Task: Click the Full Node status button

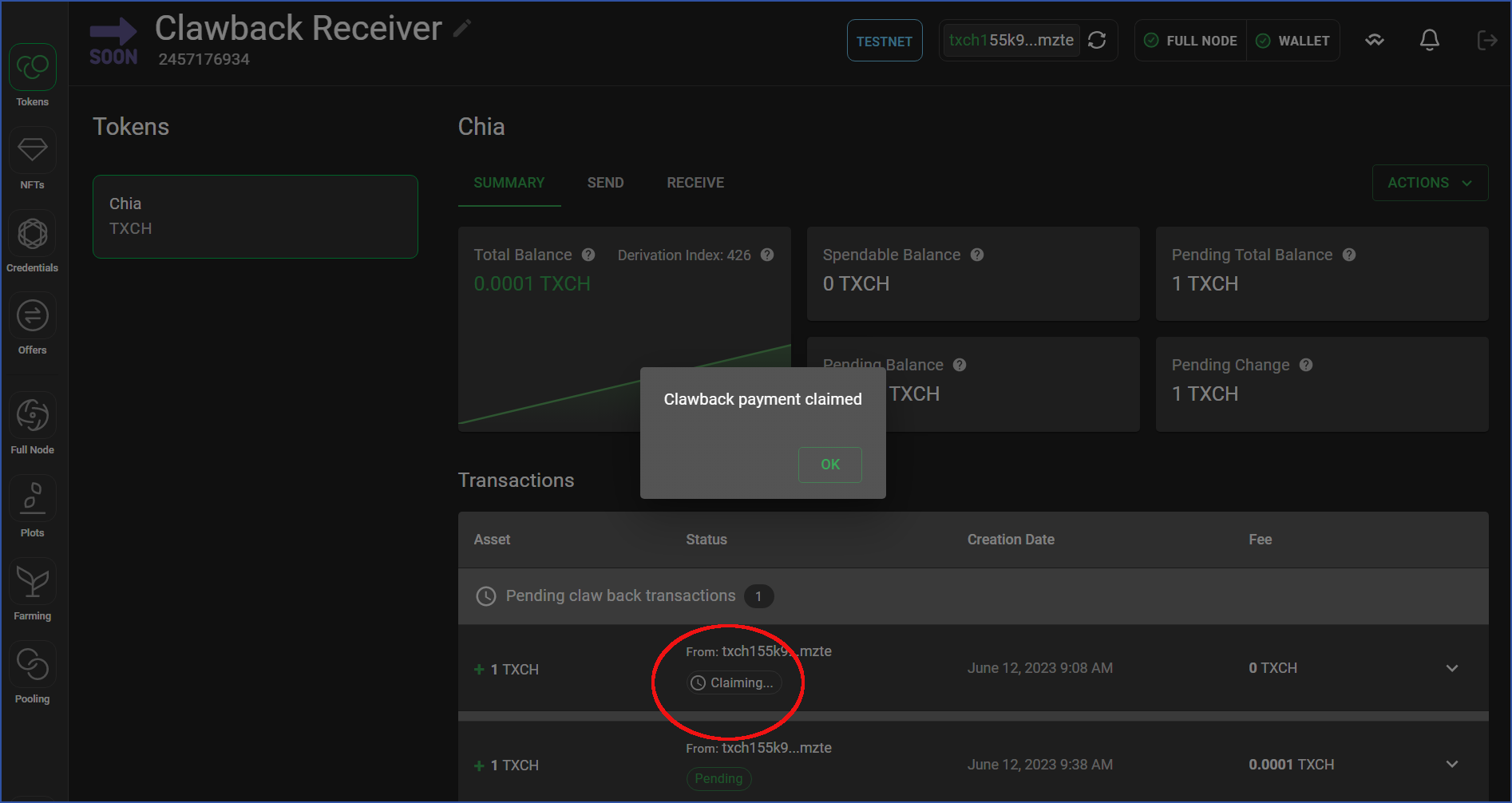Action: click(x=1190, y=41)
